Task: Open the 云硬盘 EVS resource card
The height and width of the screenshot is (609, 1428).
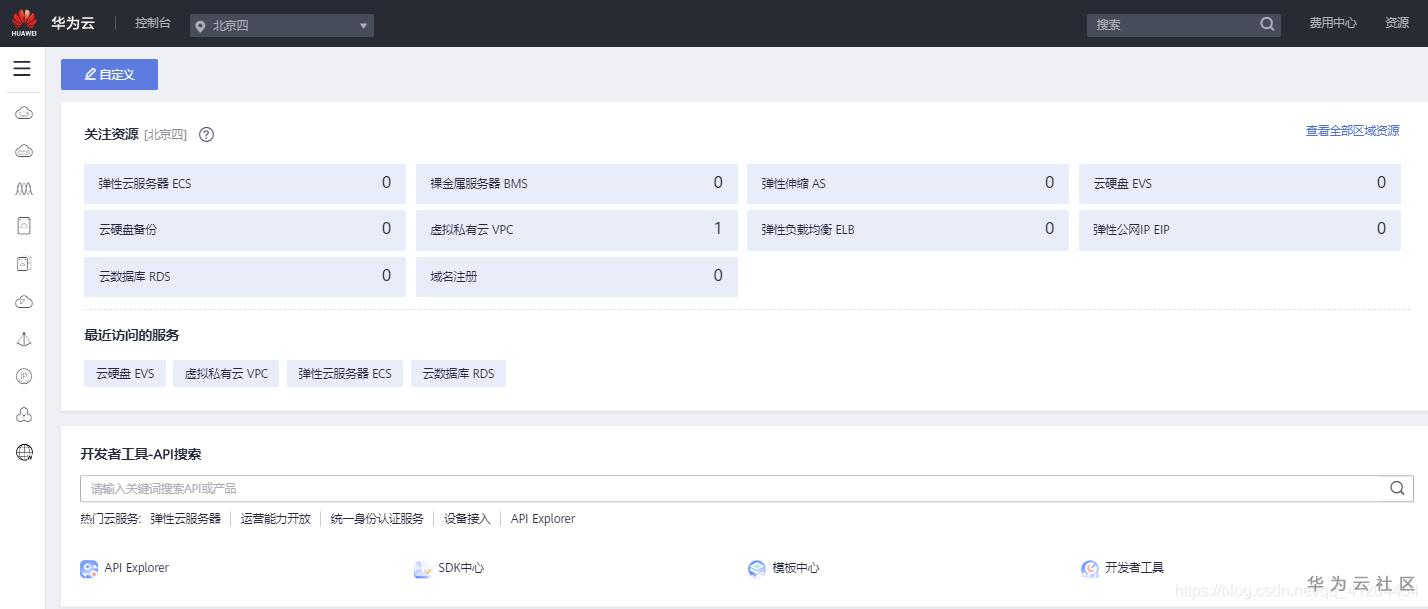Action: tap(1240, 184)
